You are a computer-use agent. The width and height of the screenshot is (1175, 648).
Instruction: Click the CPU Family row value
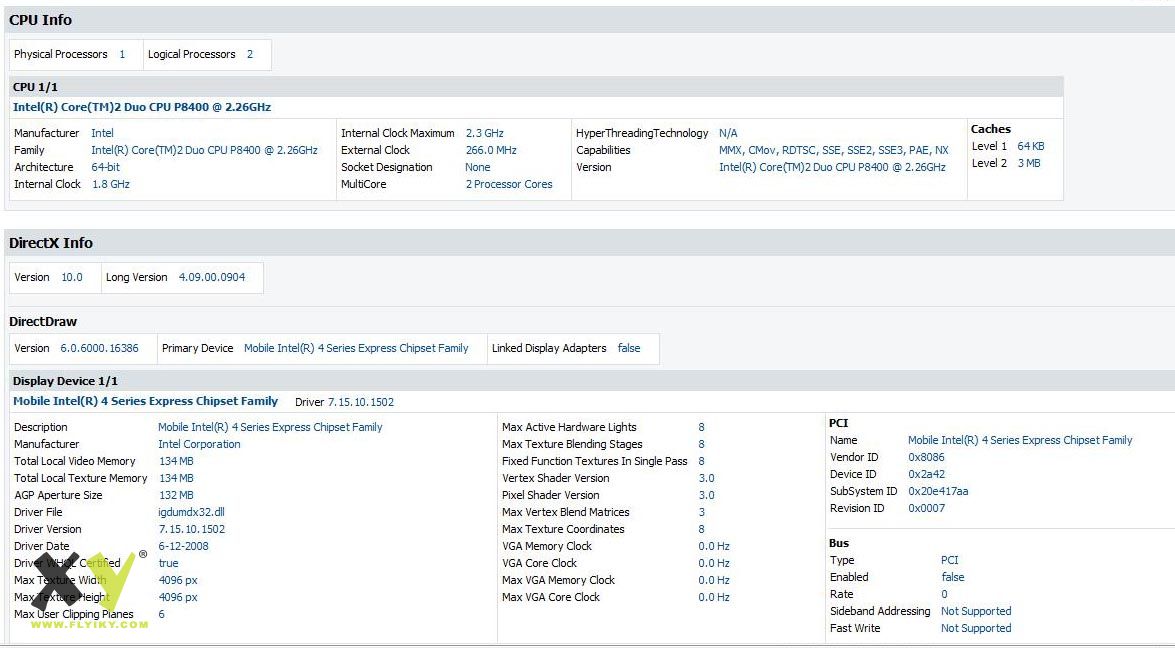point(204,151)
